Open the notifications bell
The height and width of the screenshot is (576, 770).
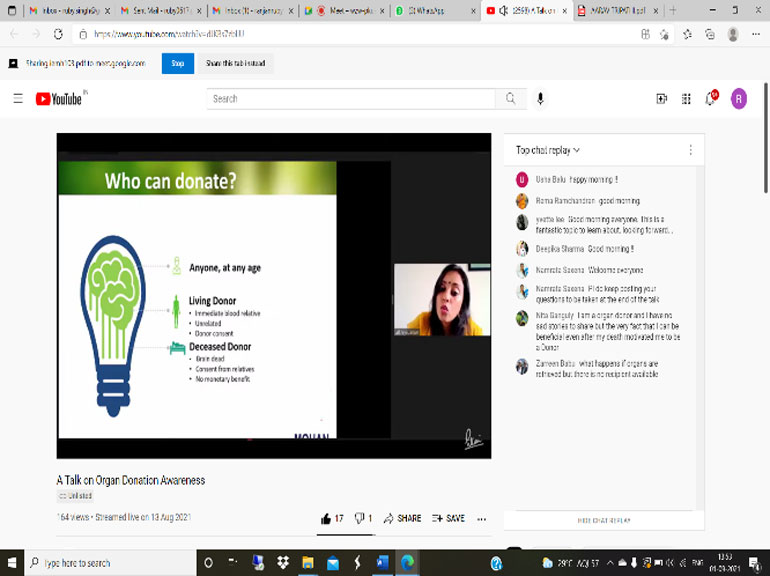711,99
